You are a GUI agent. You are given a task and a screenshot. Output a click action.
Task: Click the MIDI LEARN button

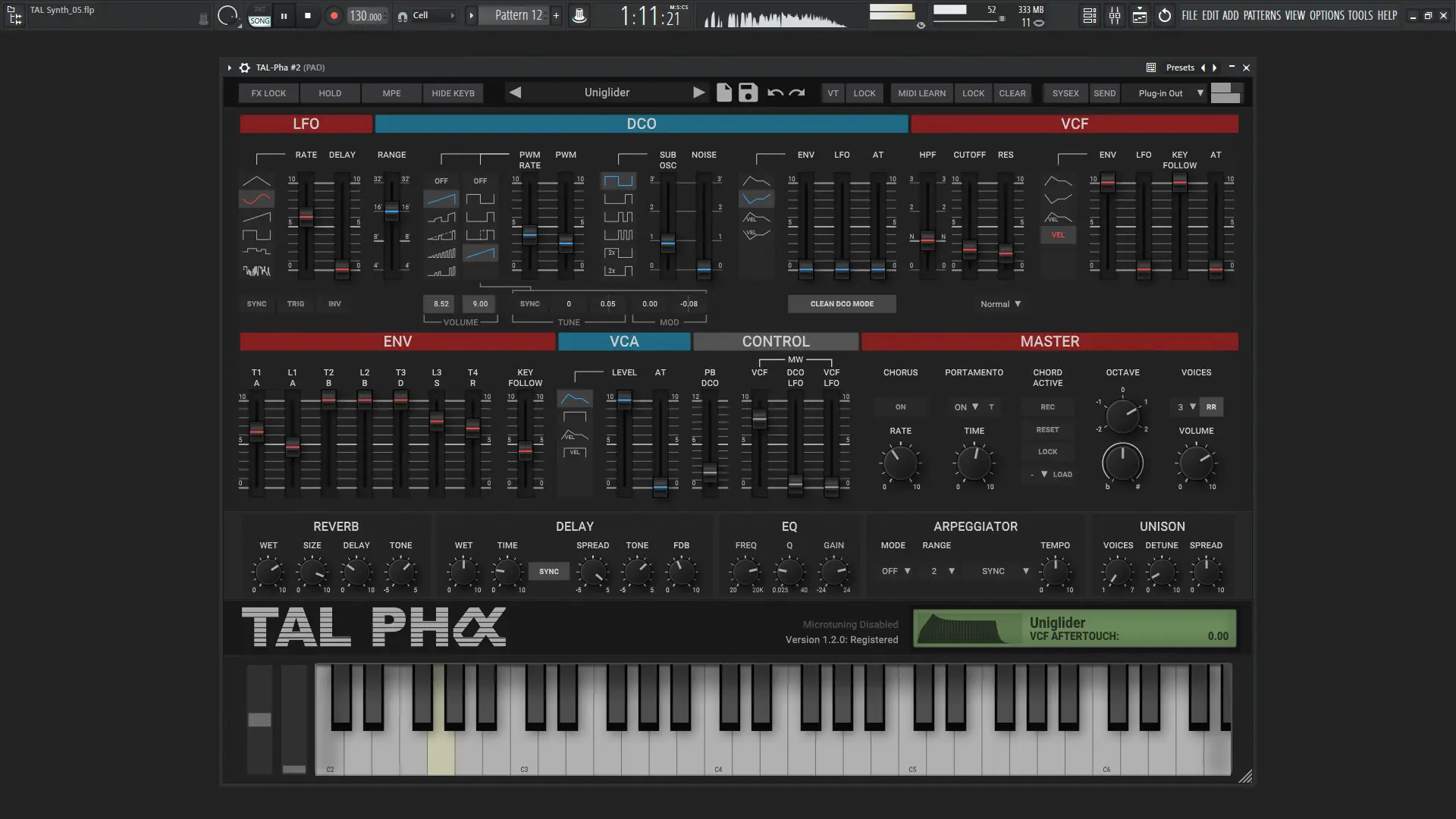click(921, 93)
